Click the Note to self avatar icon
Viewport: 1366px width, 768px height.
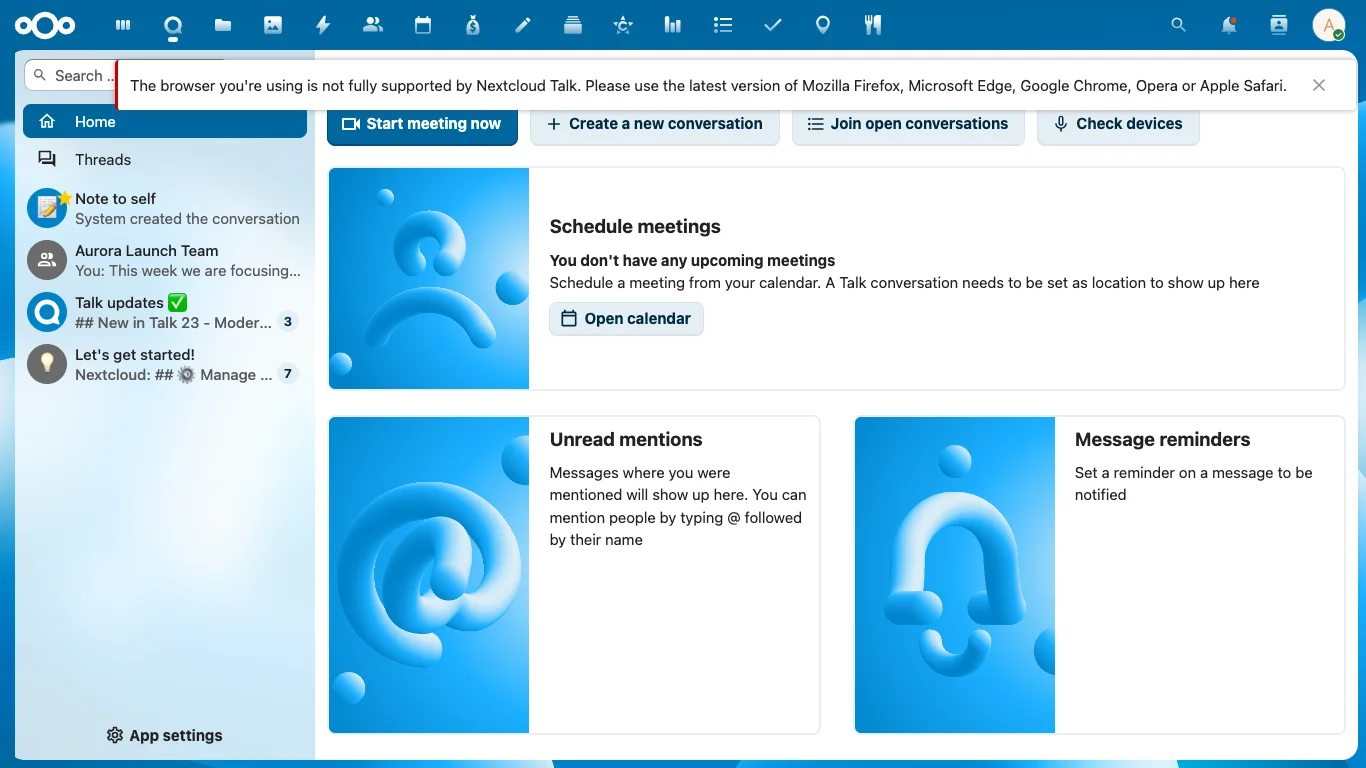coord(47,208)
